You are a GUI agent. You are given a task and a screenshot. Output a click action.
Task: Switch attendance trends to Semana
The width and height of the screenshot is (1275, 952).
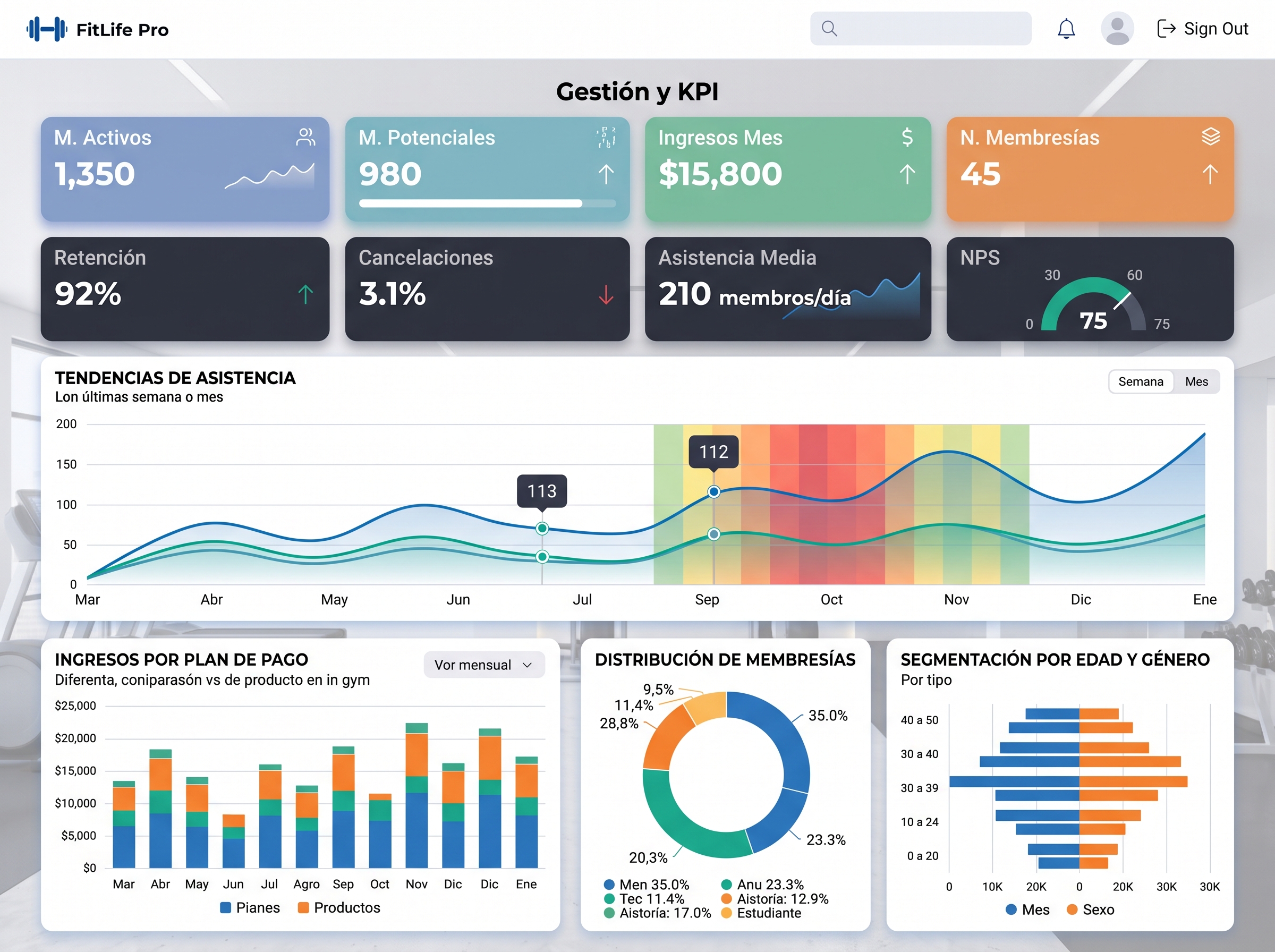point(1141,381)
